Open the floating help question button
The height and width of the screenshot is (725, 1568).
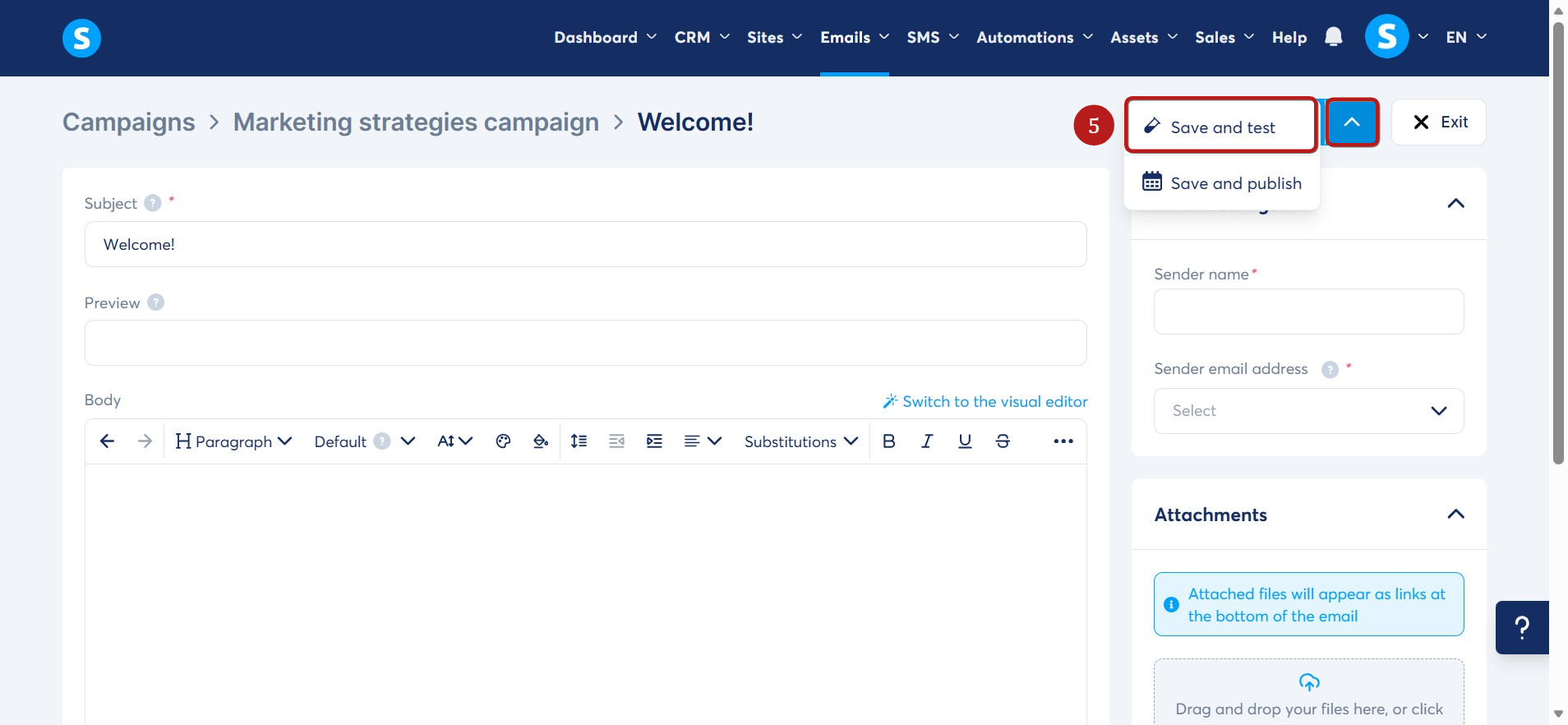click(1522, 628)
